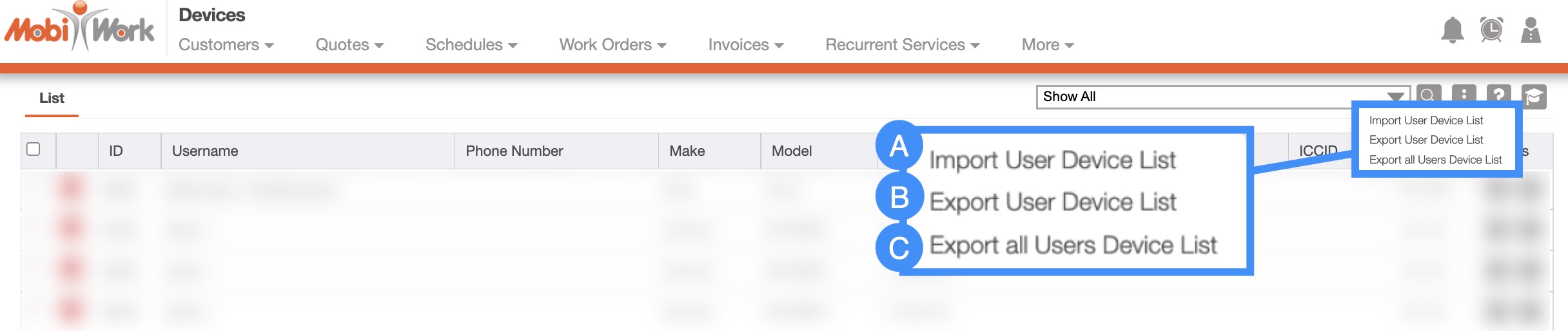Select Import User Device List option

(1426, 120)
